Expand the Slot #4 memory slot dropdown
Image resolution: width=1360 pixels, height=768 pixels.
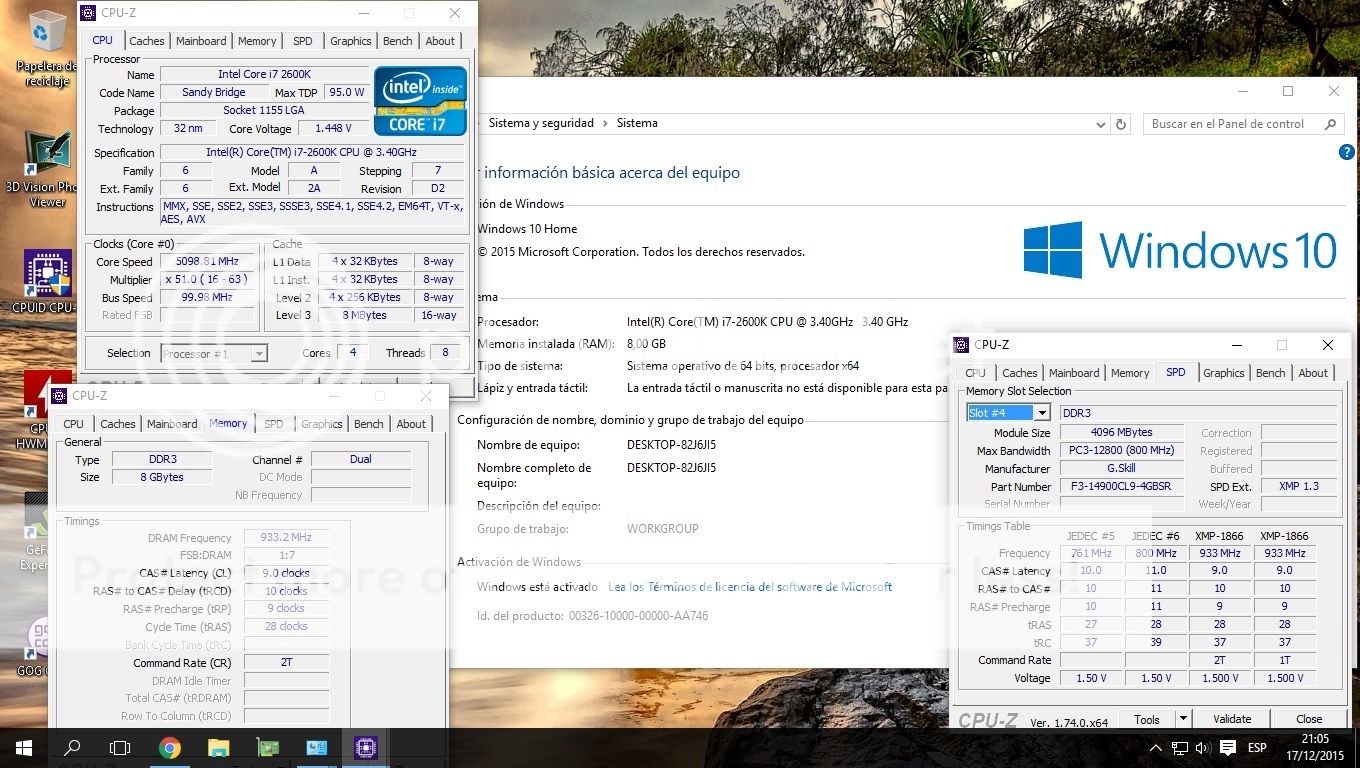(x=1041, y=413)
